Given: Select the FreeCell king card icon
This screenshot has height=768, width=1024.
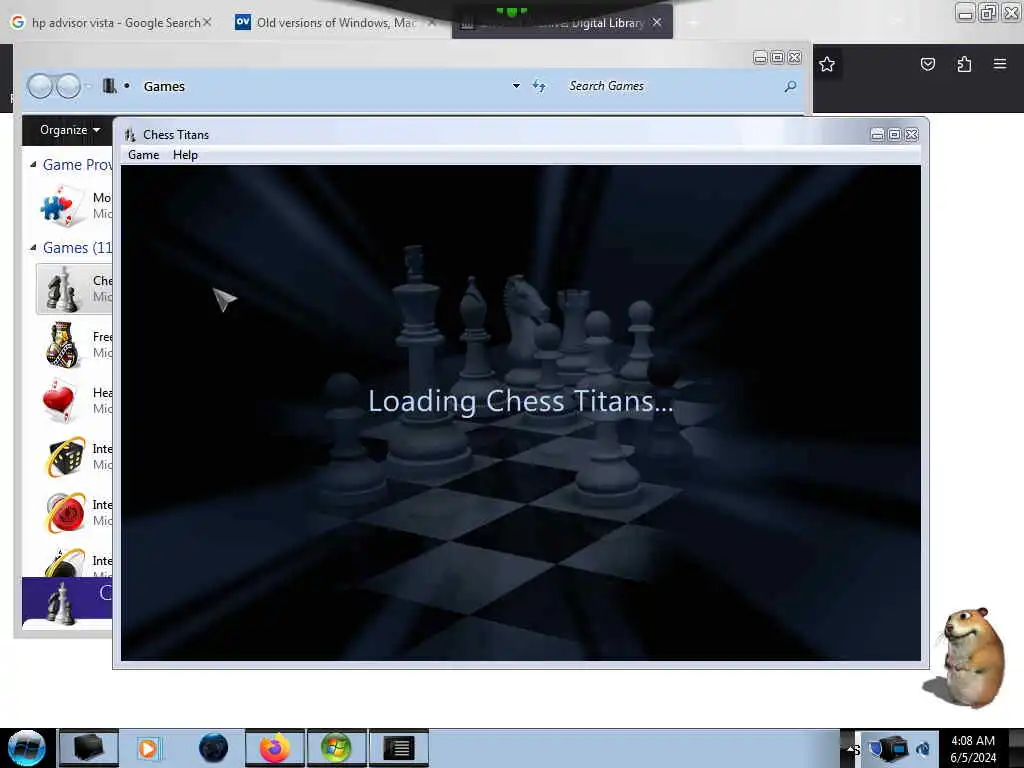Looking at the screenshot, I should tap(63, 344).
